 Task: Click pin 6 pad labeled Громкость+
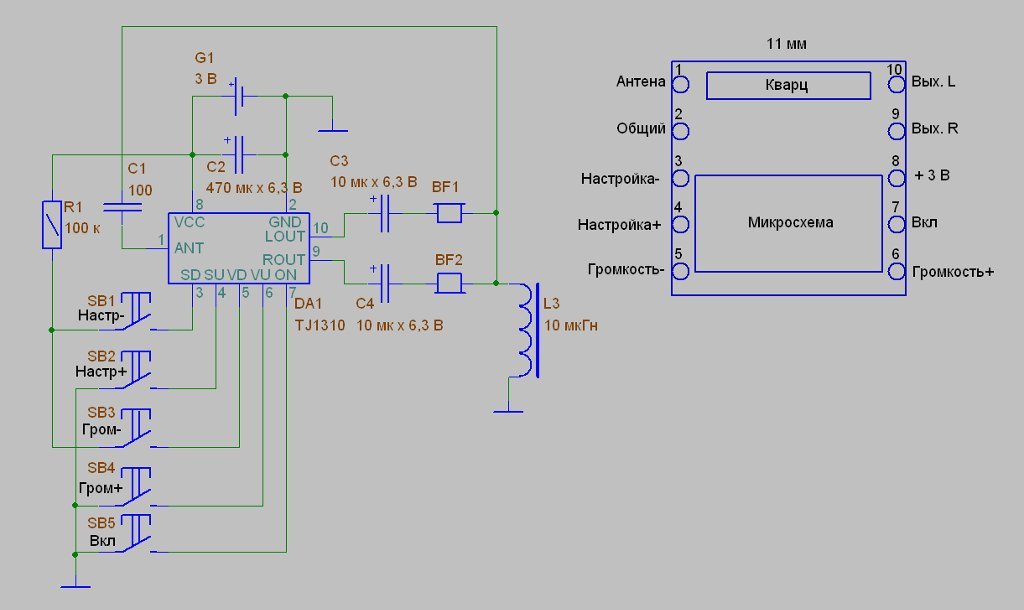pyautogui.click(x=896, y=271)
